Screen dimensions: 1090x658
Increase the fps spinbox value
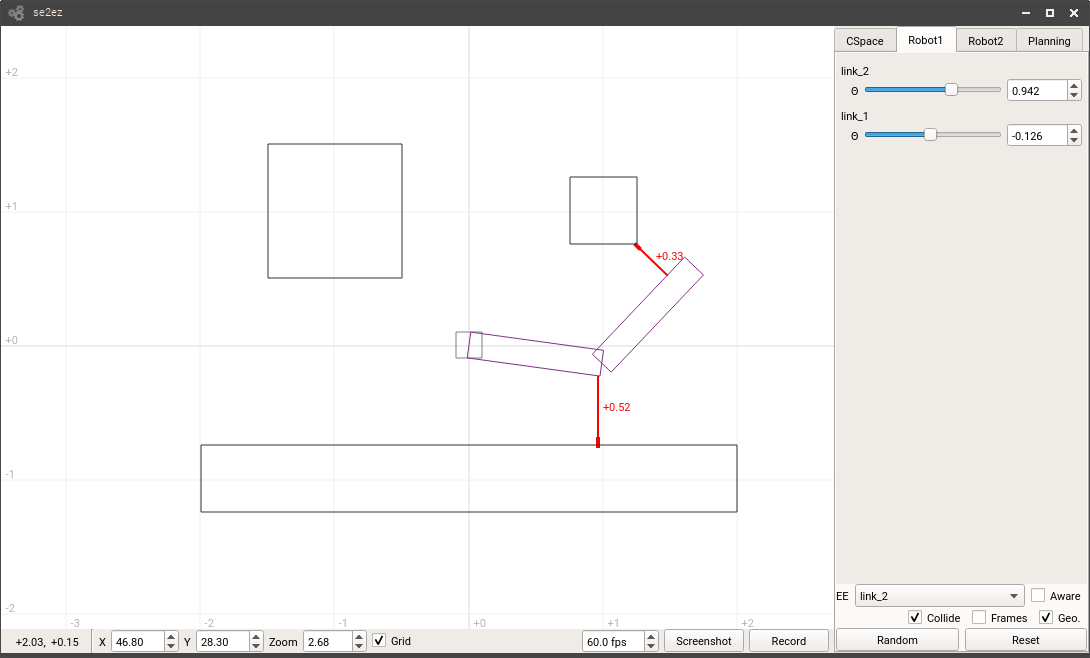coord(651,637)
